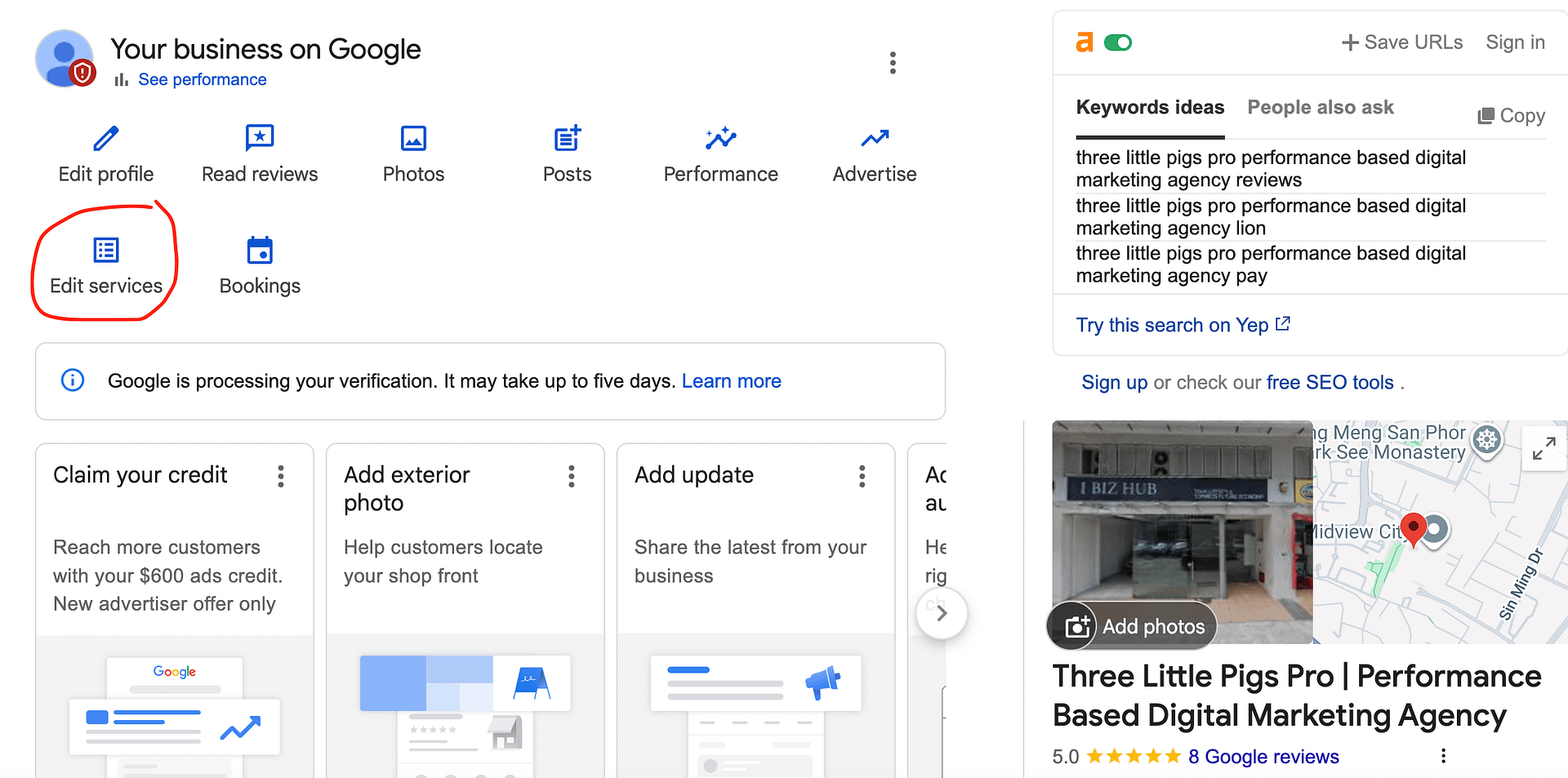The height and width of the screenshot is (778, 1568).
Task: Open the Performance sparkline icon
Action: [x=720, y=139]
